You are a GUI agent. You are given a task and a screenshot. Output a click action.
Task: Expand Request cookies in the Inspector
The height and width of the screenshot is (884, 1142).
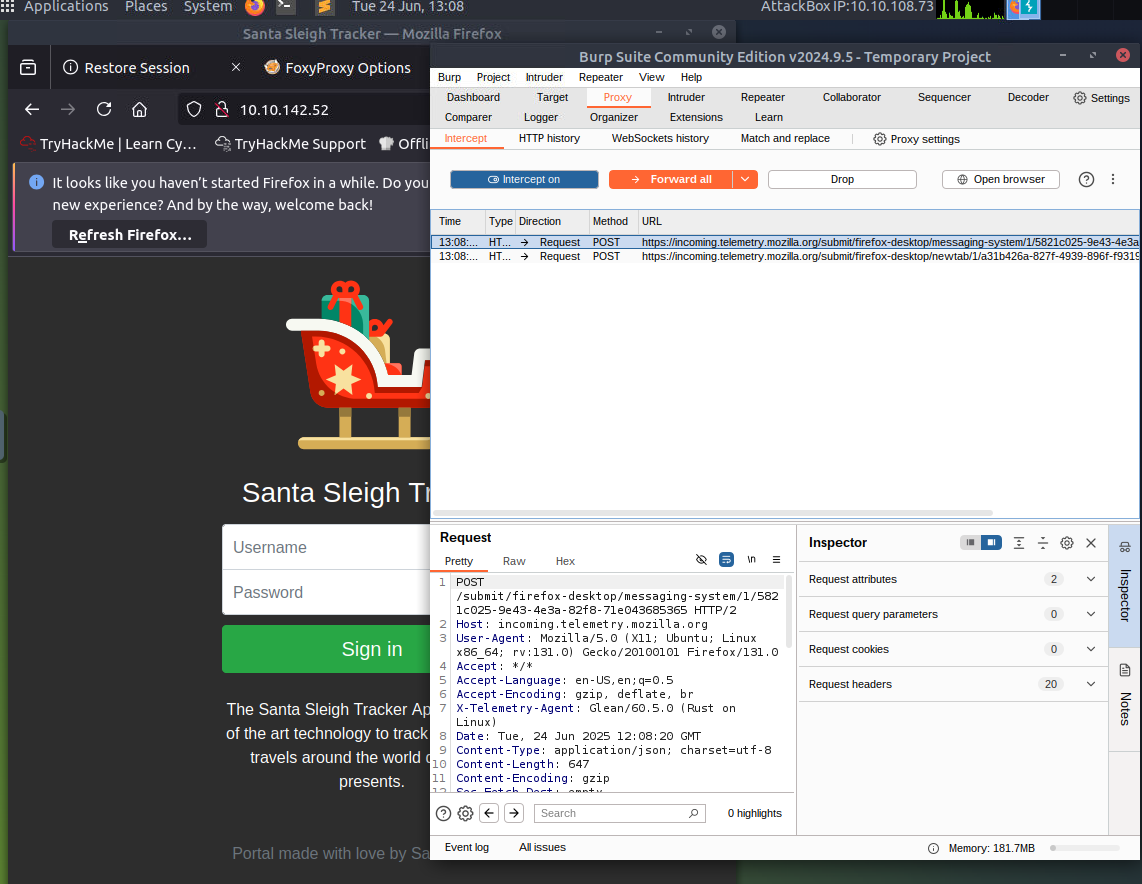click(1090, 649)
